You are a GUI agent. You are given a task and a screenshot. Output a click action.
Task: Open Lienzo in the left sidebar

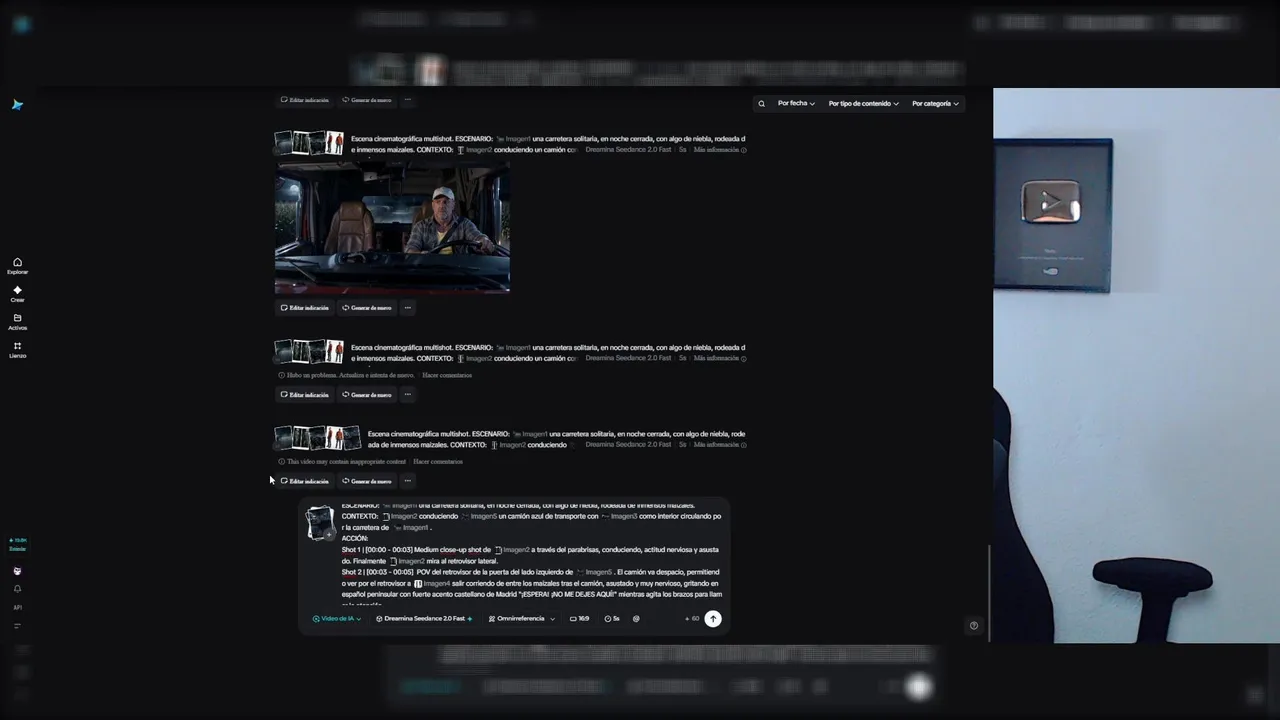tap(17, 350)
